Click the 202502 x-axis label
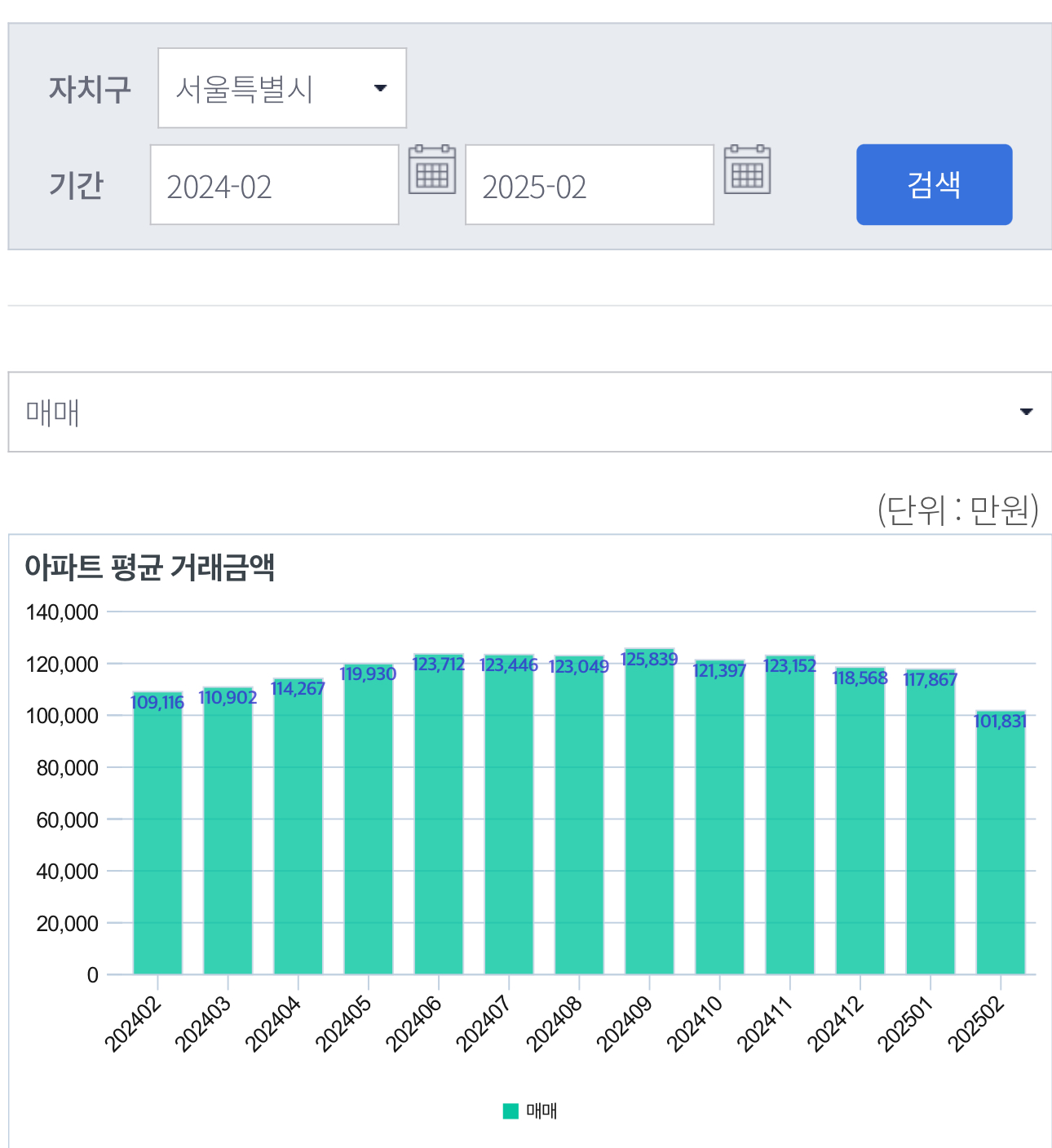 click(977, 1024)
